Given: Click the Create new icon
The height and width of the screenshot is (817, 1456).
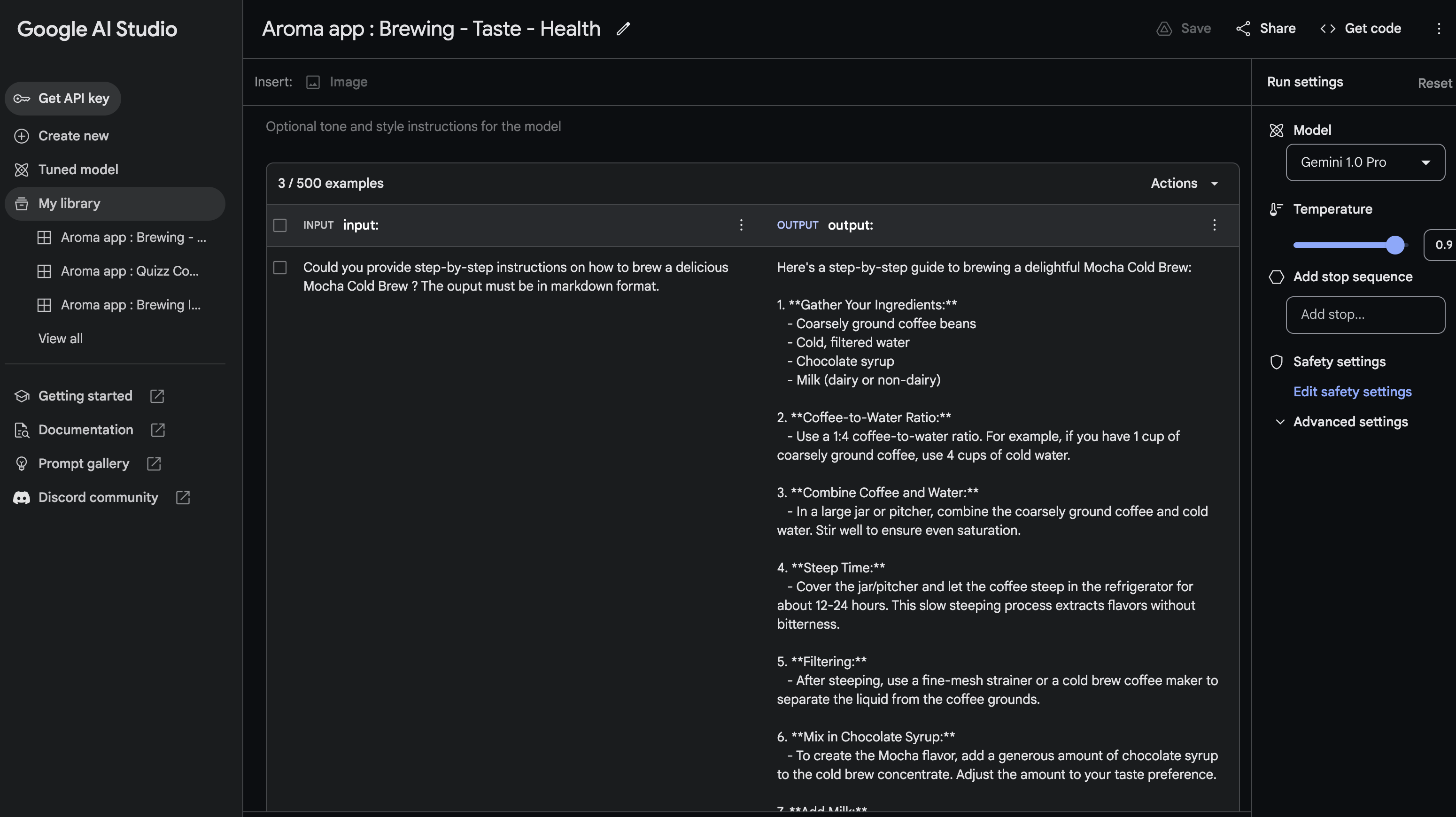Looking at the screenshot, I should tap(21, 136).
